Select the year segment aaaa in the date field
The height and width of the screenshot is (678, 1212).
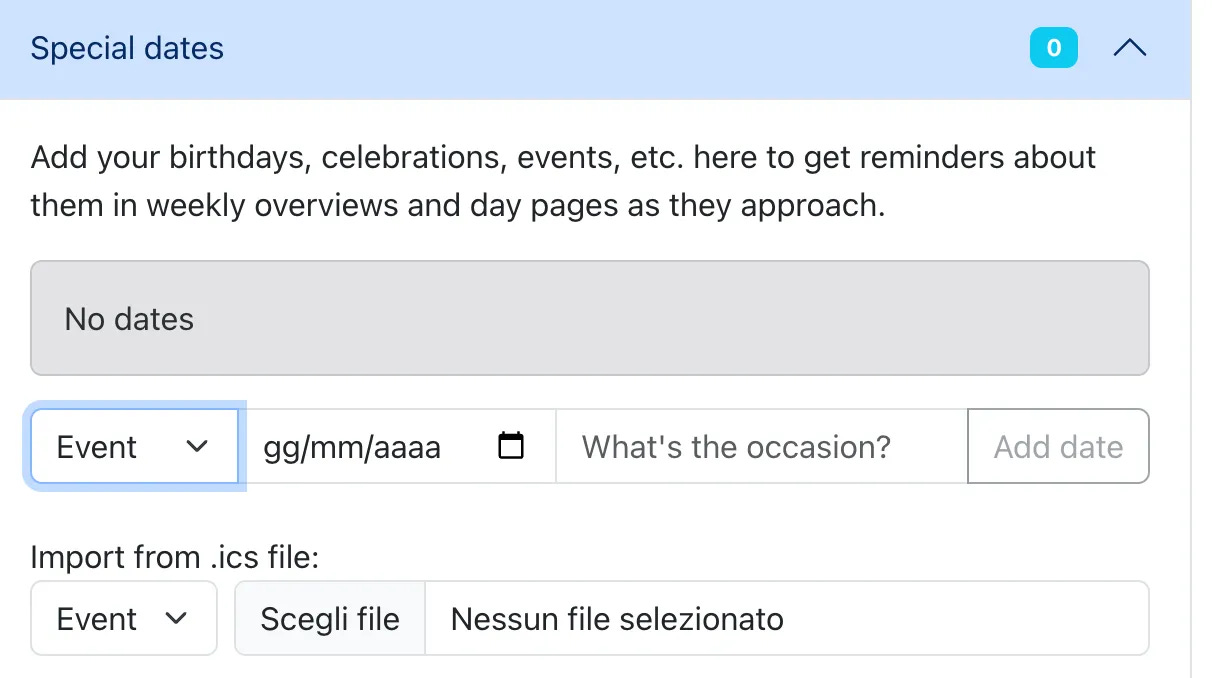[x=407, y=448]
